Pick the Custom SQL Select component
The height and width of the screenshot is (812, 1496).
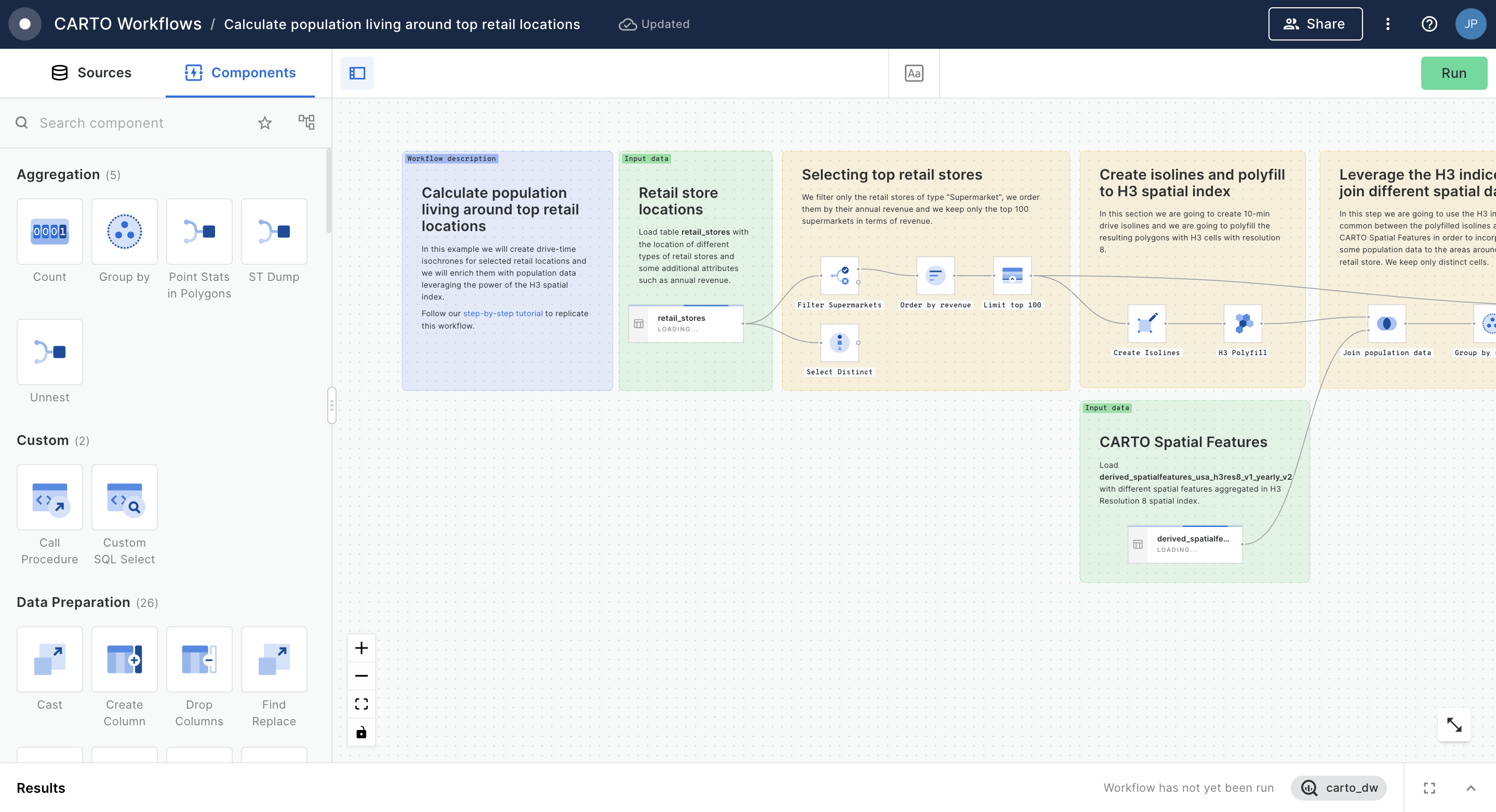(124, 497)
